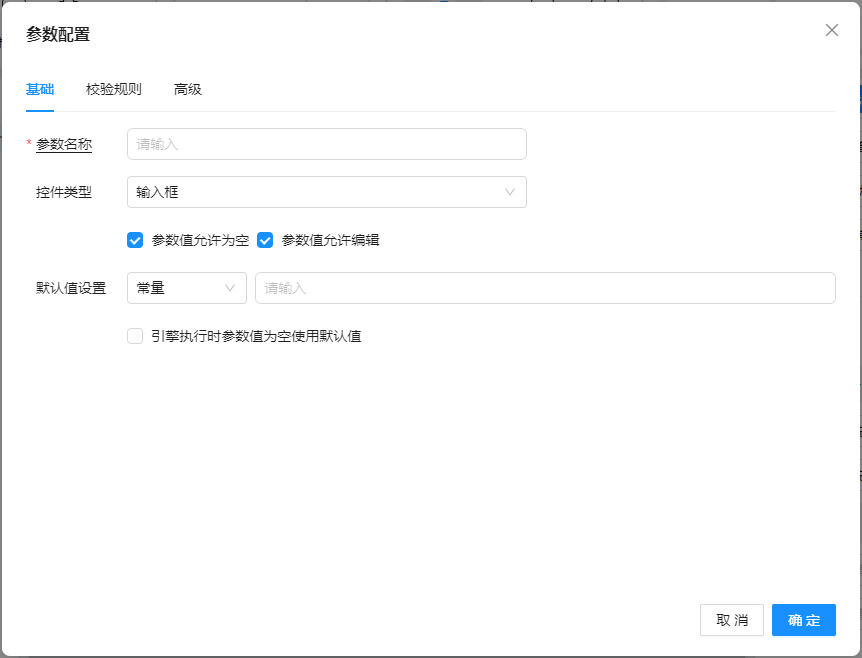Click the 默认值设置 field label

point(71,288)
